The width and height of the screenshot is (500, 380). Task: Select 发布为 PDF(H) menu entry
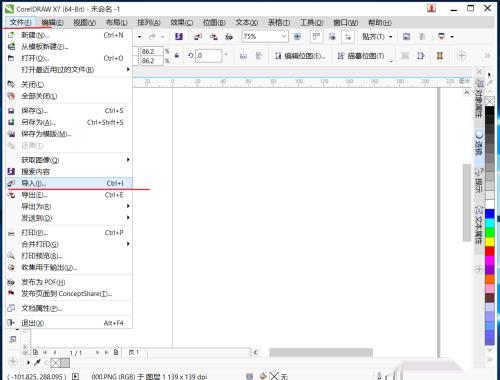coord(69,282)
